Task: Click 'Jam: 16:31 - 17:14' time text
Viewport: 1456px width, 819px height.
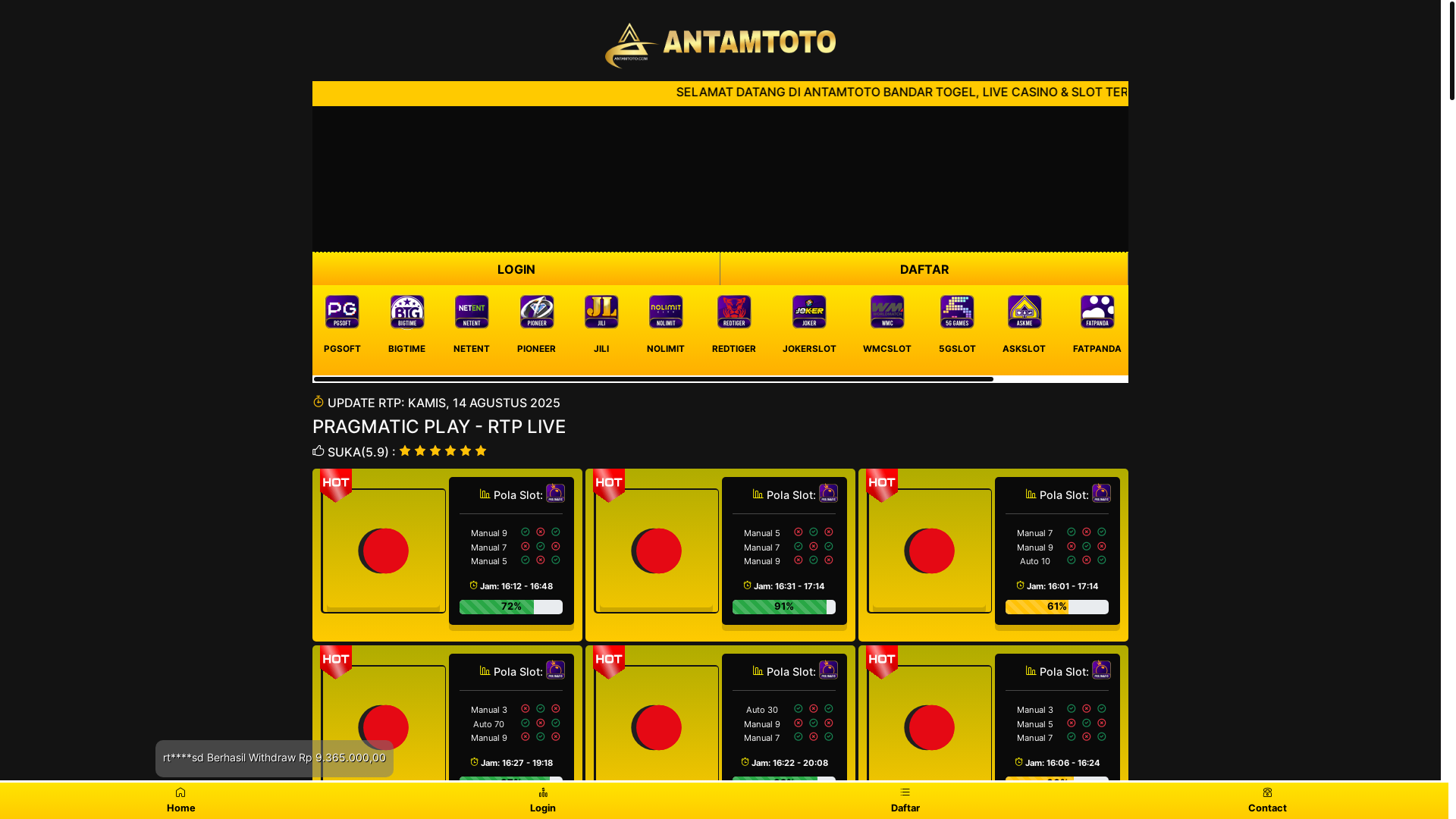Action: point(789,586)
